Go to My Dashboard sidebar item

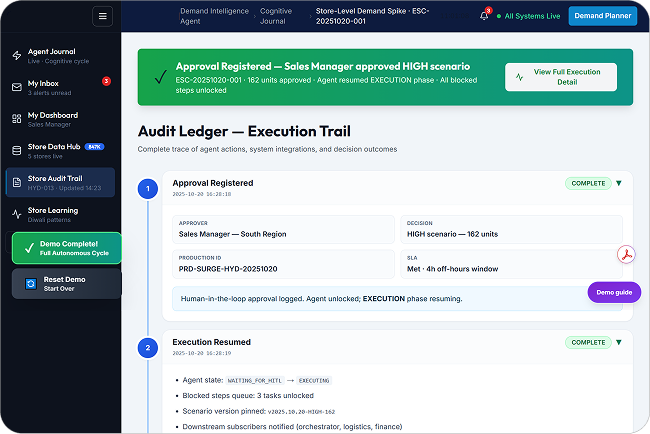[x=60, y=119]
